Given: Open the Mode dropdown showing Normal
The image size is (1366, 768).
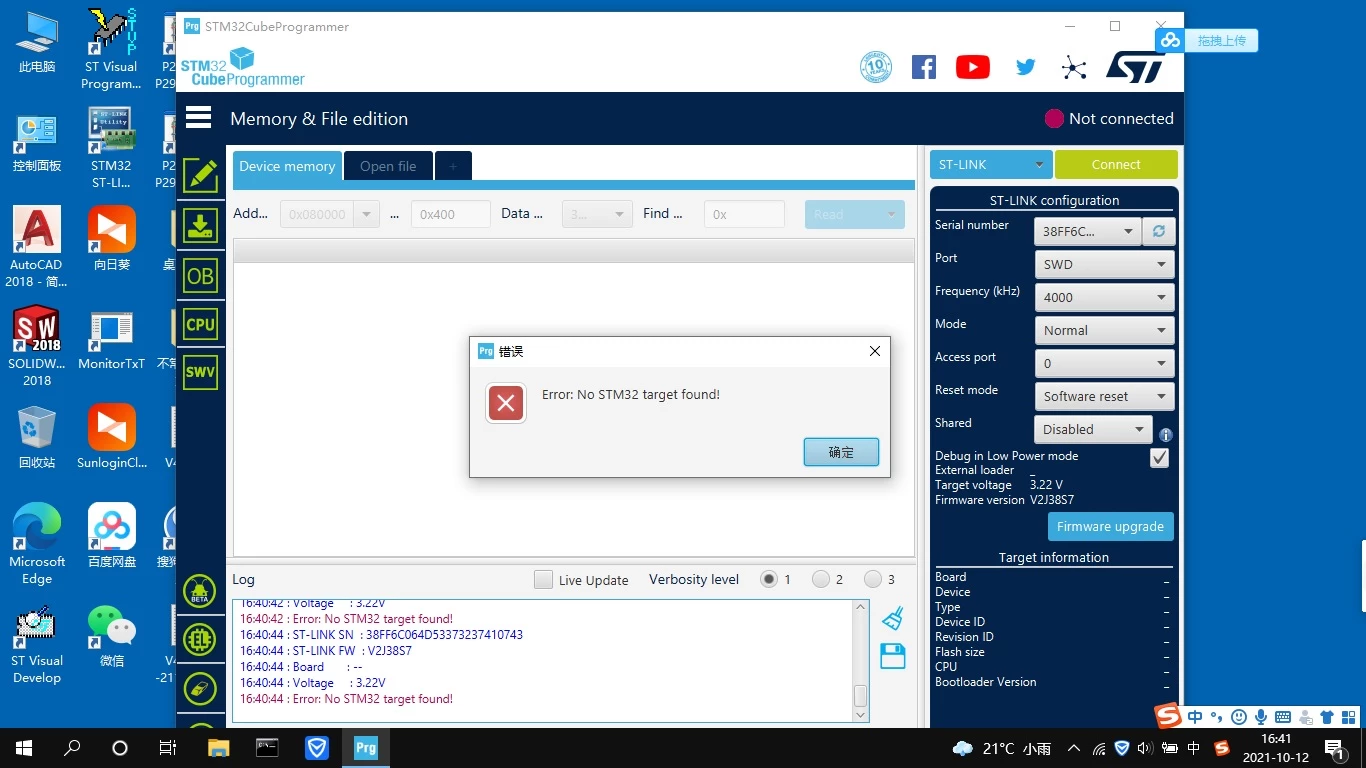Looking at the screenshot, I should [1104, 330].
